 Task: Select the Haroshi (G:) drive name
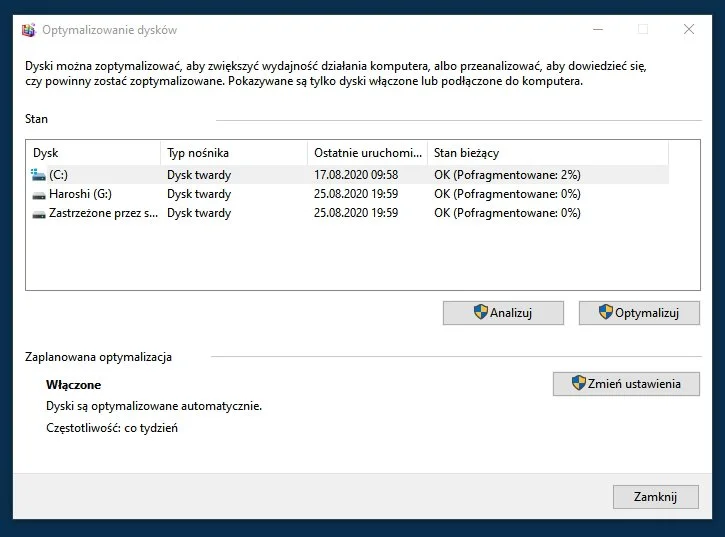[x=80, y=194]
